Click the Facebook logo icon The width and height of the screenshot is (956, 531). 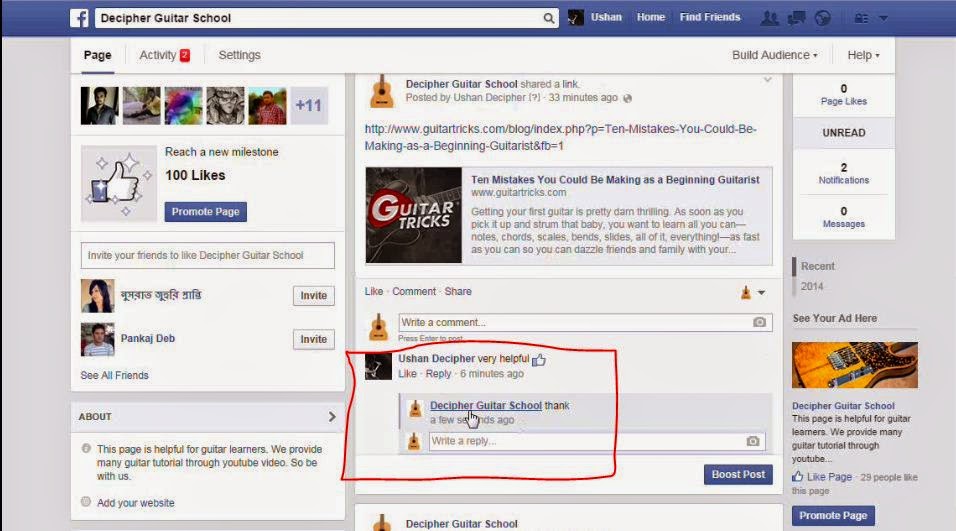(x=79, y=18)
